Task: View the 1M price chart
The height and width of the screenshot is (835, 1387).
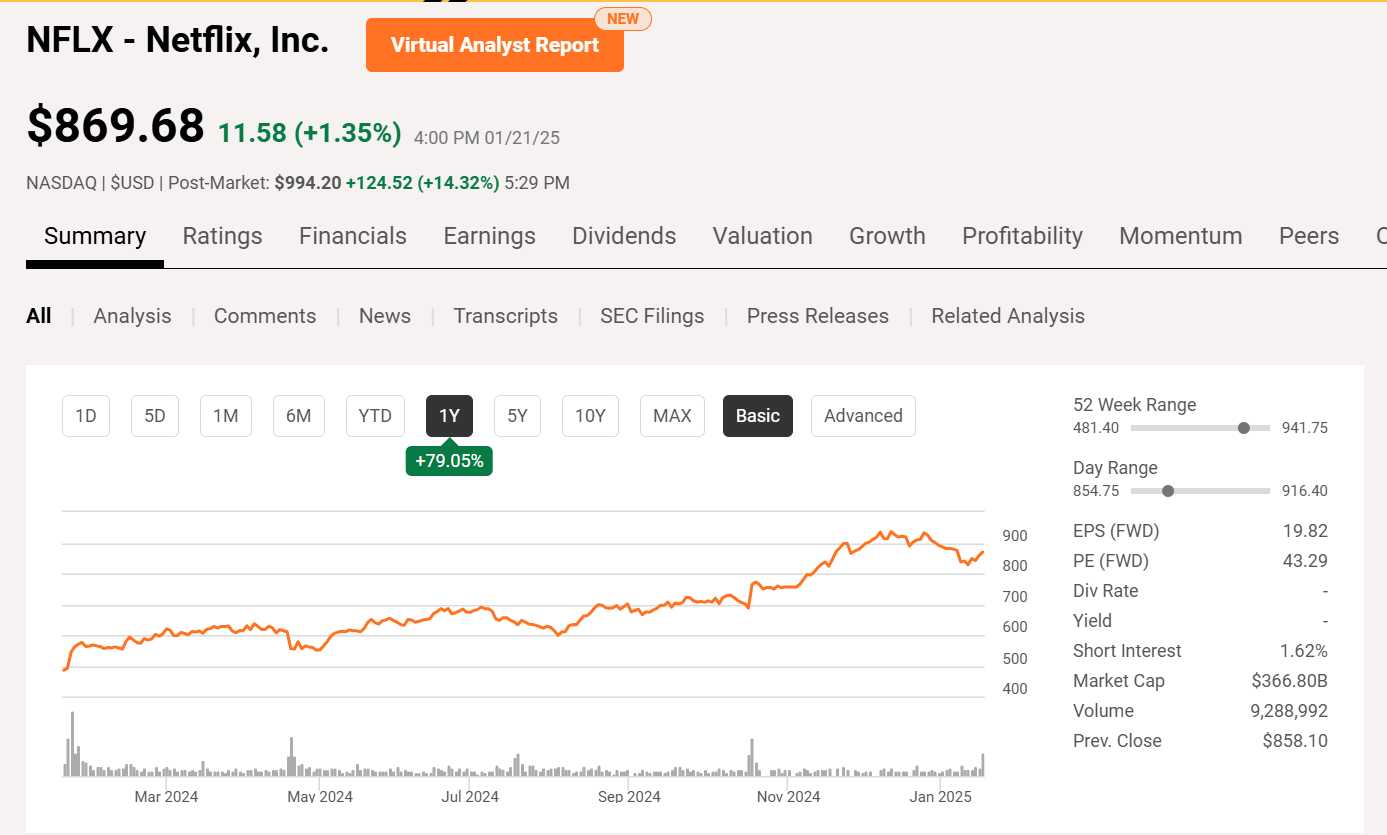Action: tap(225, 415)
